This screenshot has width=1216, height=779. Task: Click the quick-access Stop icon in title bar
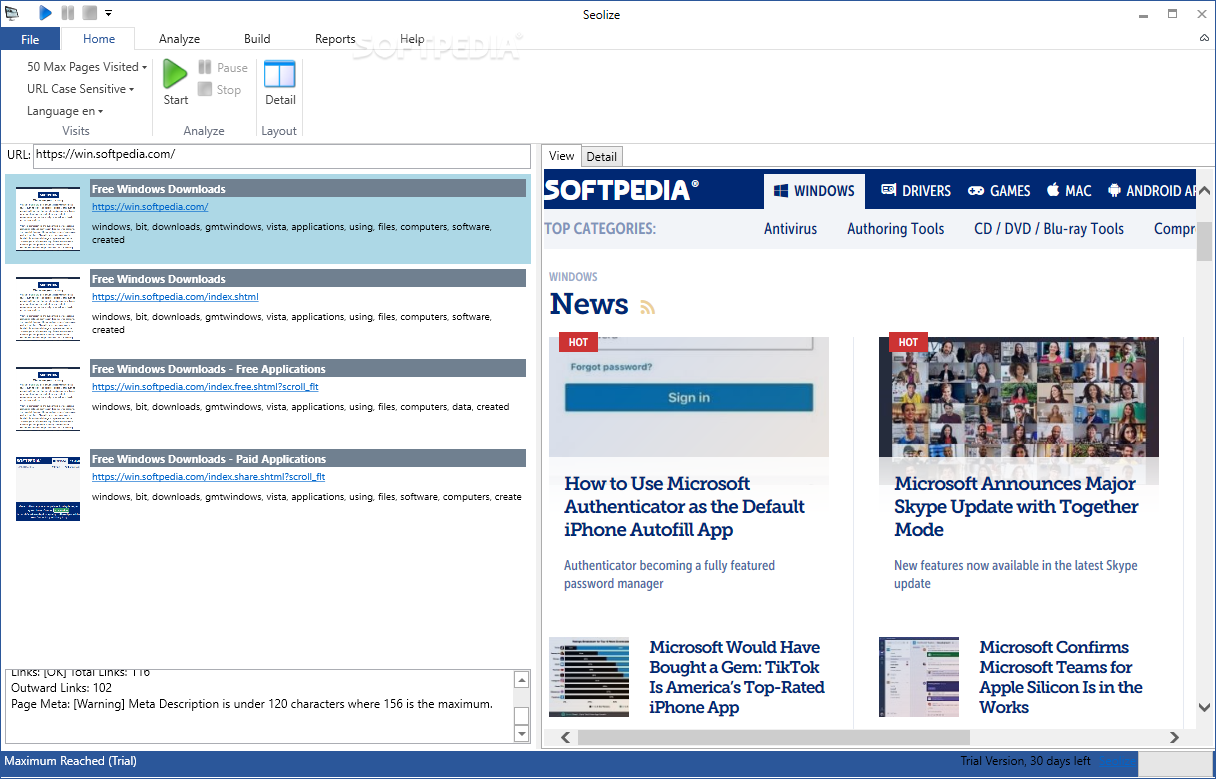pos(90,13)
